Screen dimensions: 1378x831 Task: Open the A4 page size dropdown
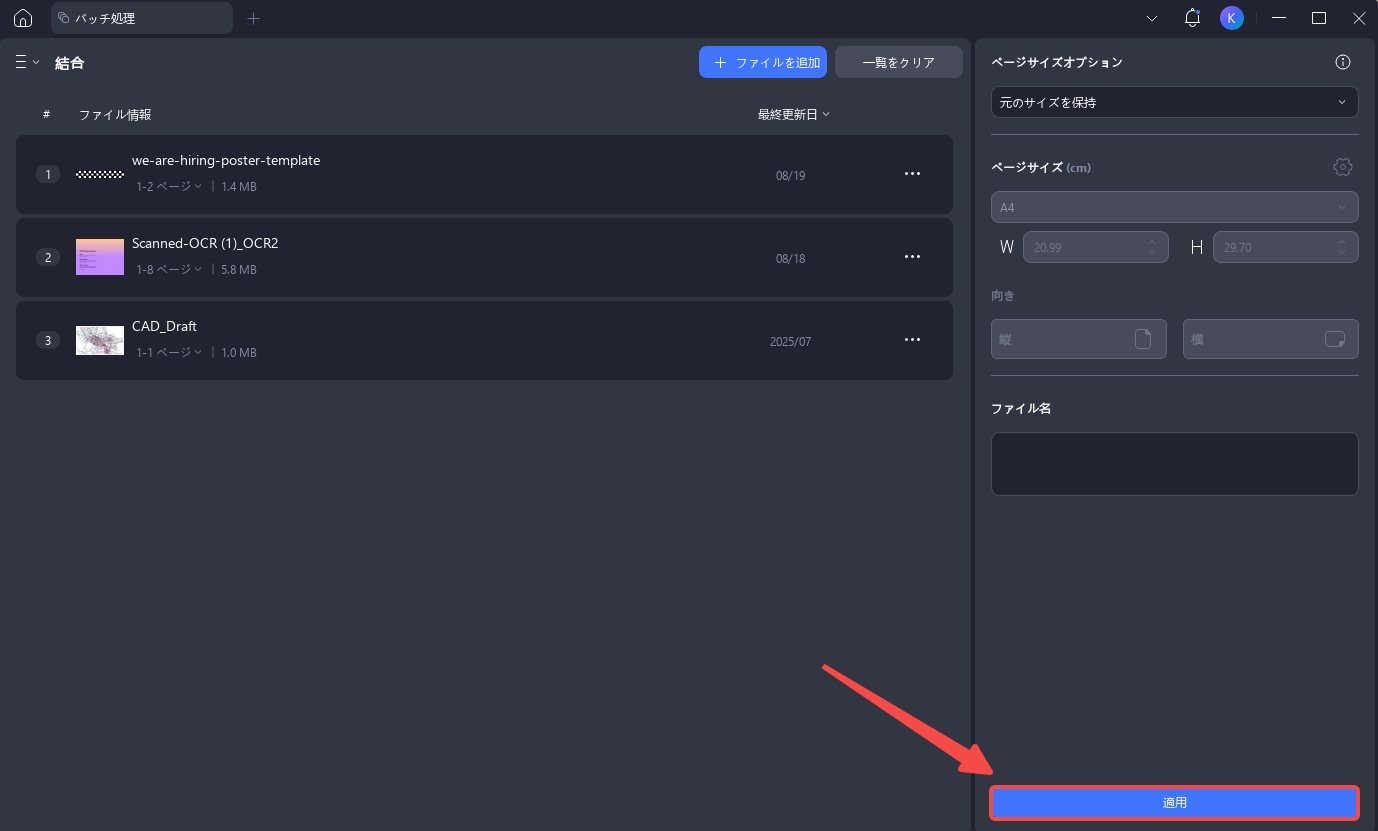pos(1174,207)
